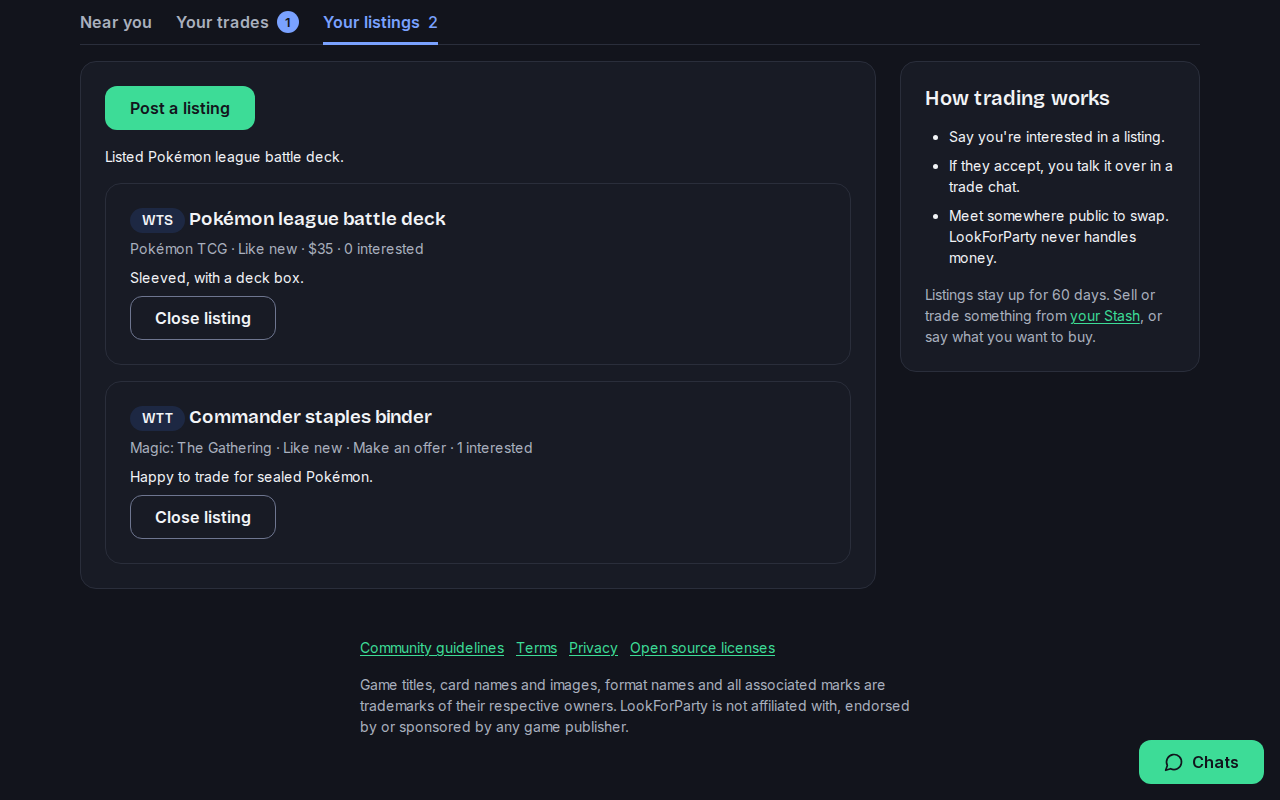This screenshot has width=1280, height=800.
Task: Open the Chats button
Action: coord(1201,762)
